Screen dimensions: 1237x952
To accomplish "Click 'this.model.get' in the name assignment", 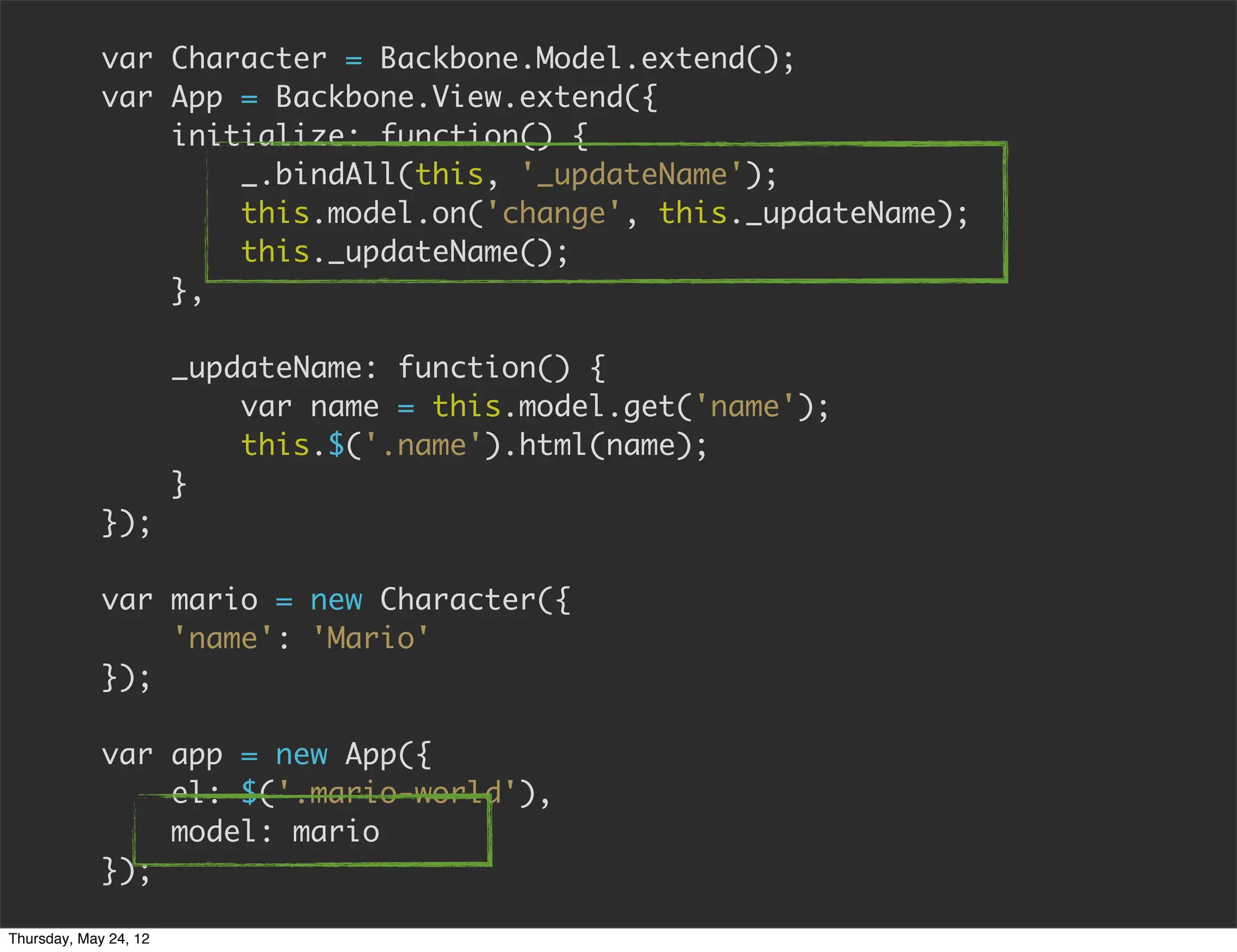I will coord(553,407).
